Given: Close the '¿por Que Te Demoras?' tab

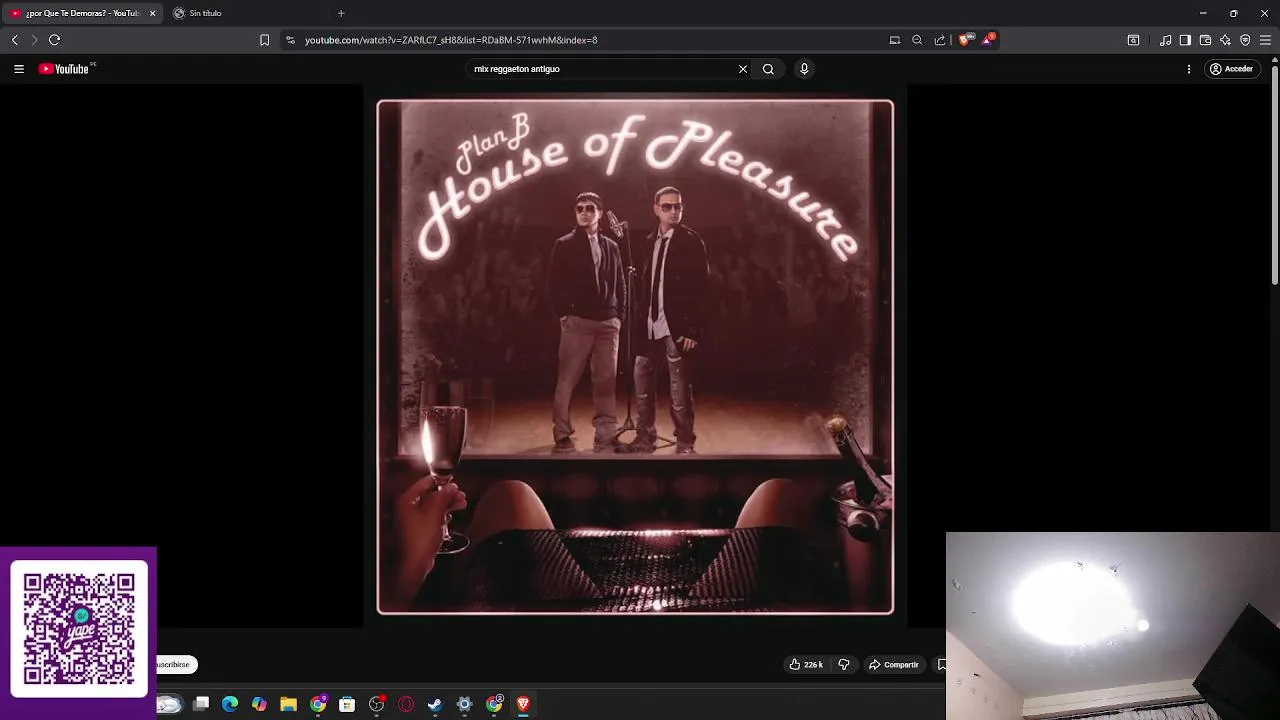Looking at the screenshot, I should (x=153, y=13).
